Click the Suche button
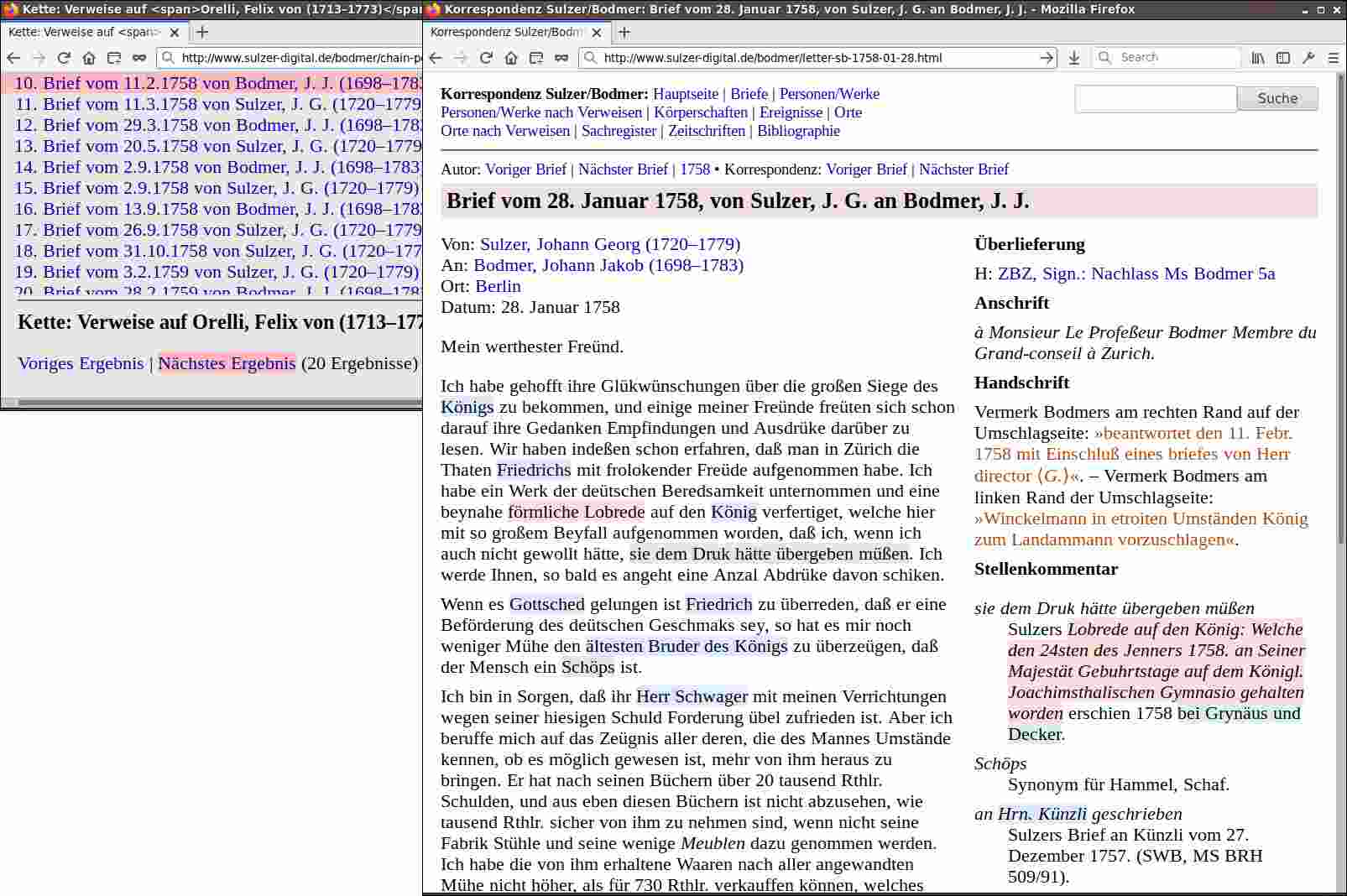 click(x=1277, y=98)
